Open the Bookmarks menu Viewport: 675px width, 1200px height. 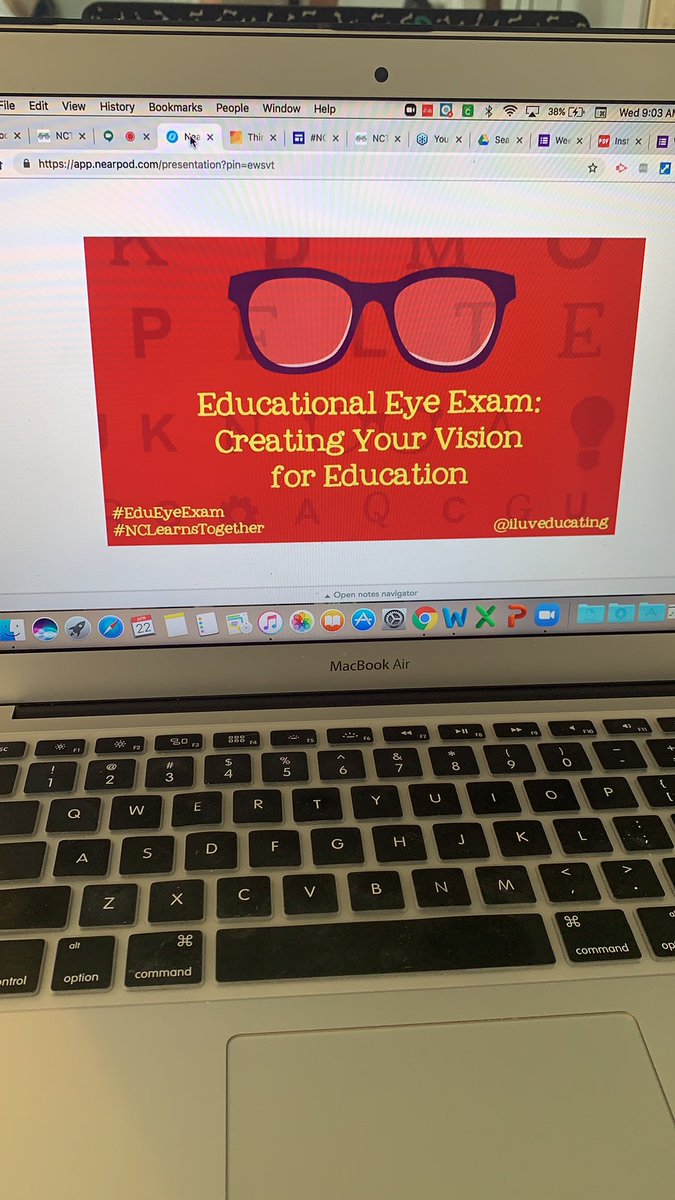175,107
